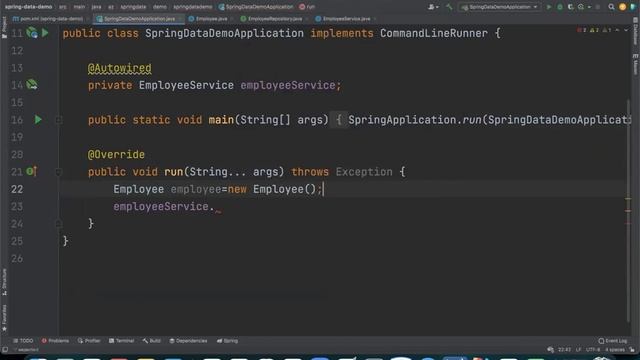
Task: Click the Stop button in toolbar
Action: (598, 7)
